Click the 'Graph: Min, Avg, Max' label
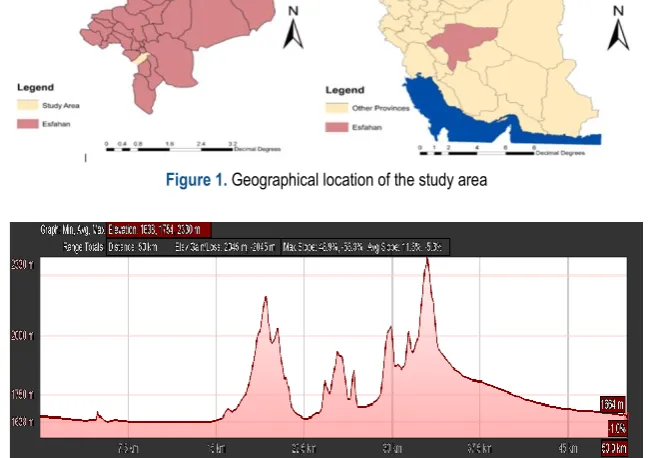649x458 pixels. tap(72, 229)
